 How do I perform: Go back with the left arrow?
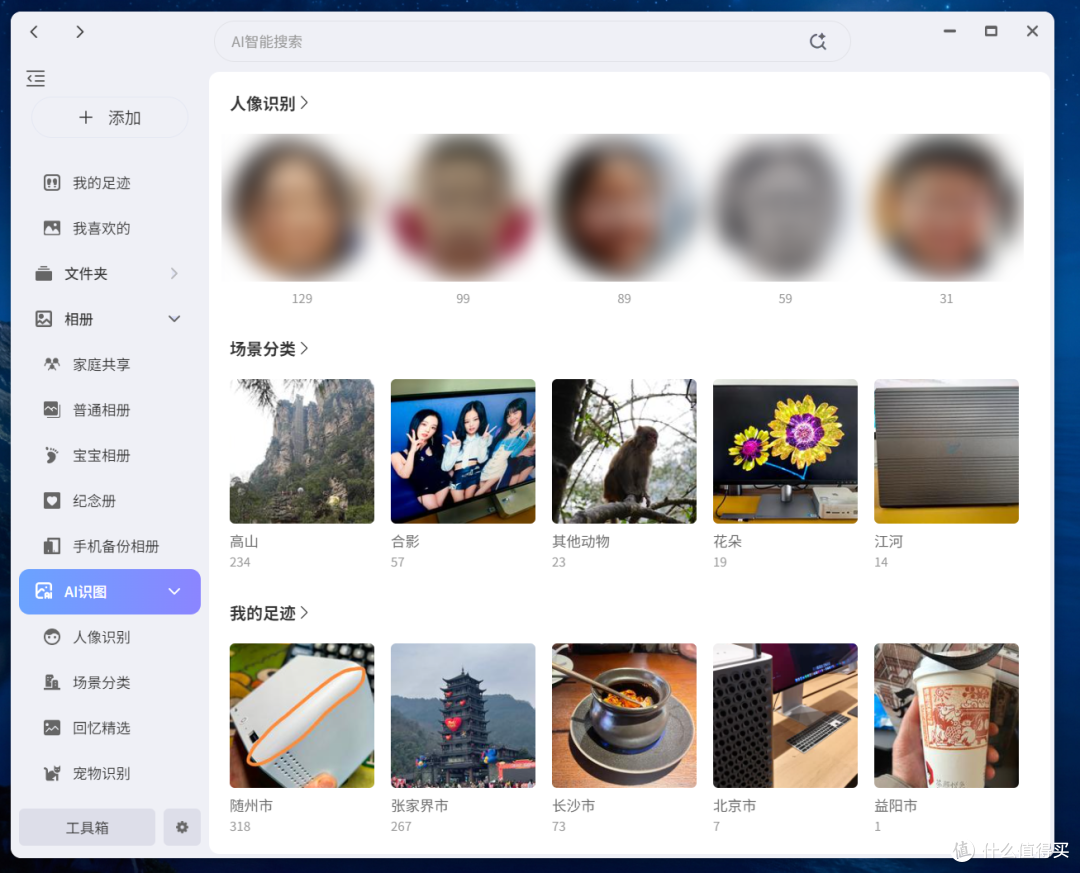point(34,32)
